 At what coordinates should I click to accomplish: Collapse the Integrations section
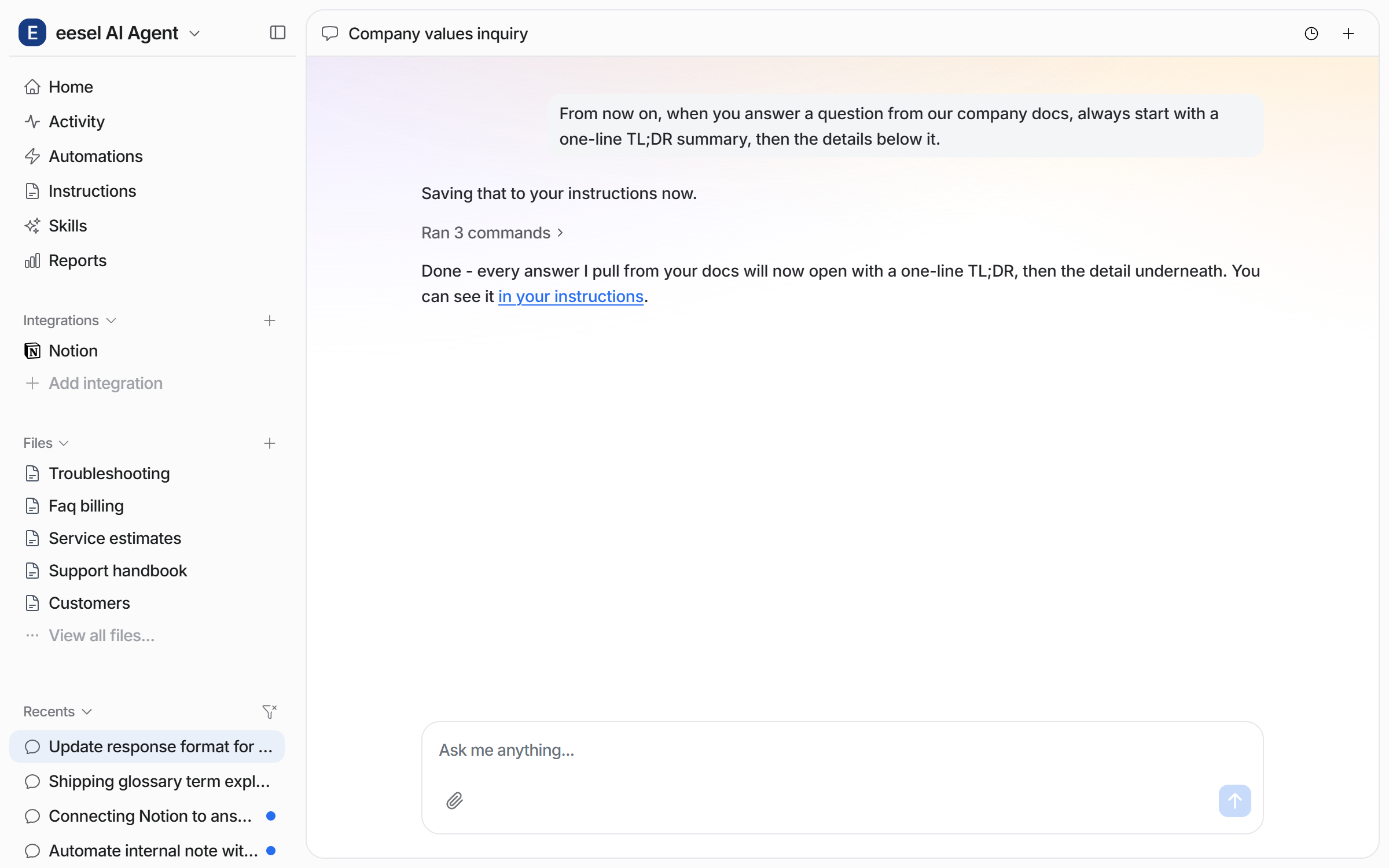point(70,321)
